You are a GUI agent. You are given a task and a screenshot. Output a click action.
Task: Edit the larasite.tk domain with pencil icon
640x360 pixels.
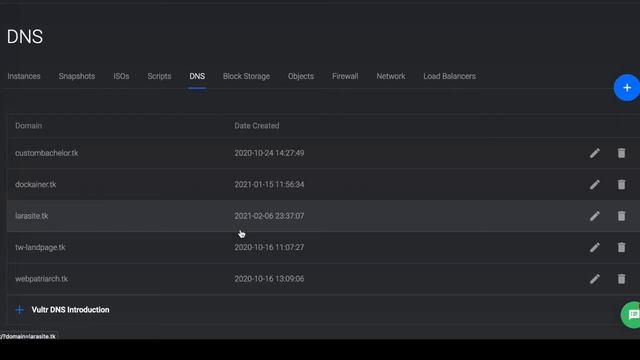[x=595, y=216]
